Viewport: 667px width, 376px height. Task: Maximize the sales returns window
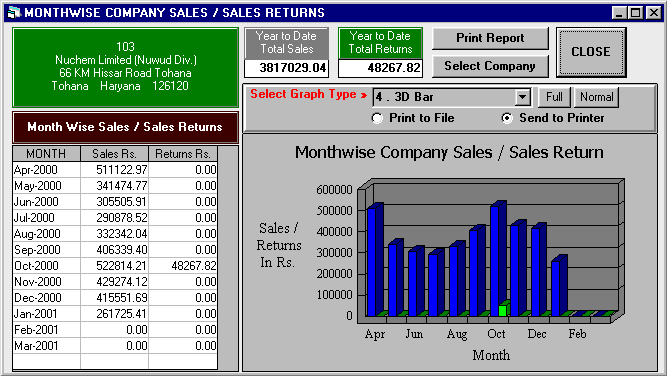(636, 13)
